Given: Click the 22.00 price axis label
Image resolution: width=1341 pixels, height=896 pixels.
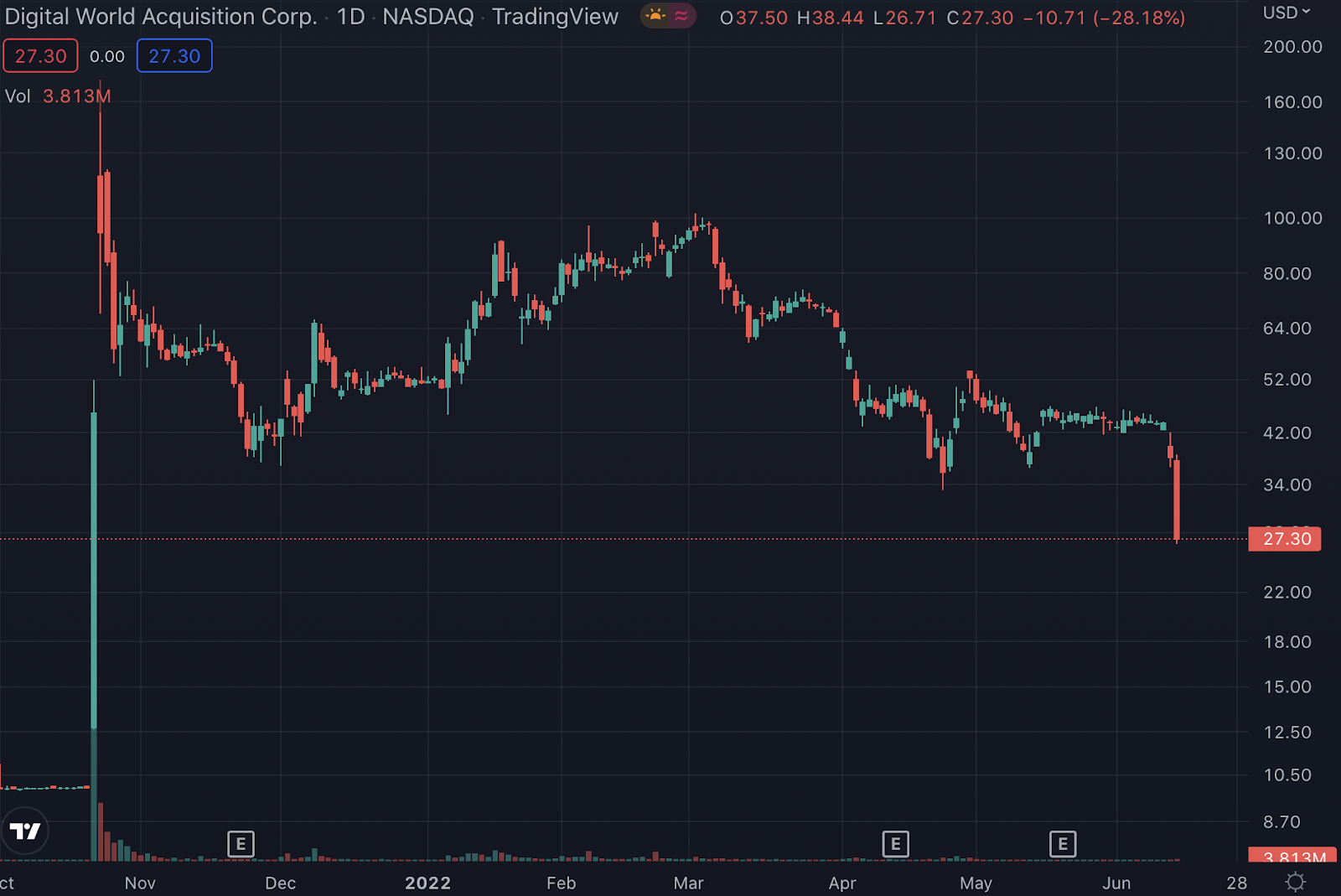Looking at the screenshot, I should (x=1287, y=592).
